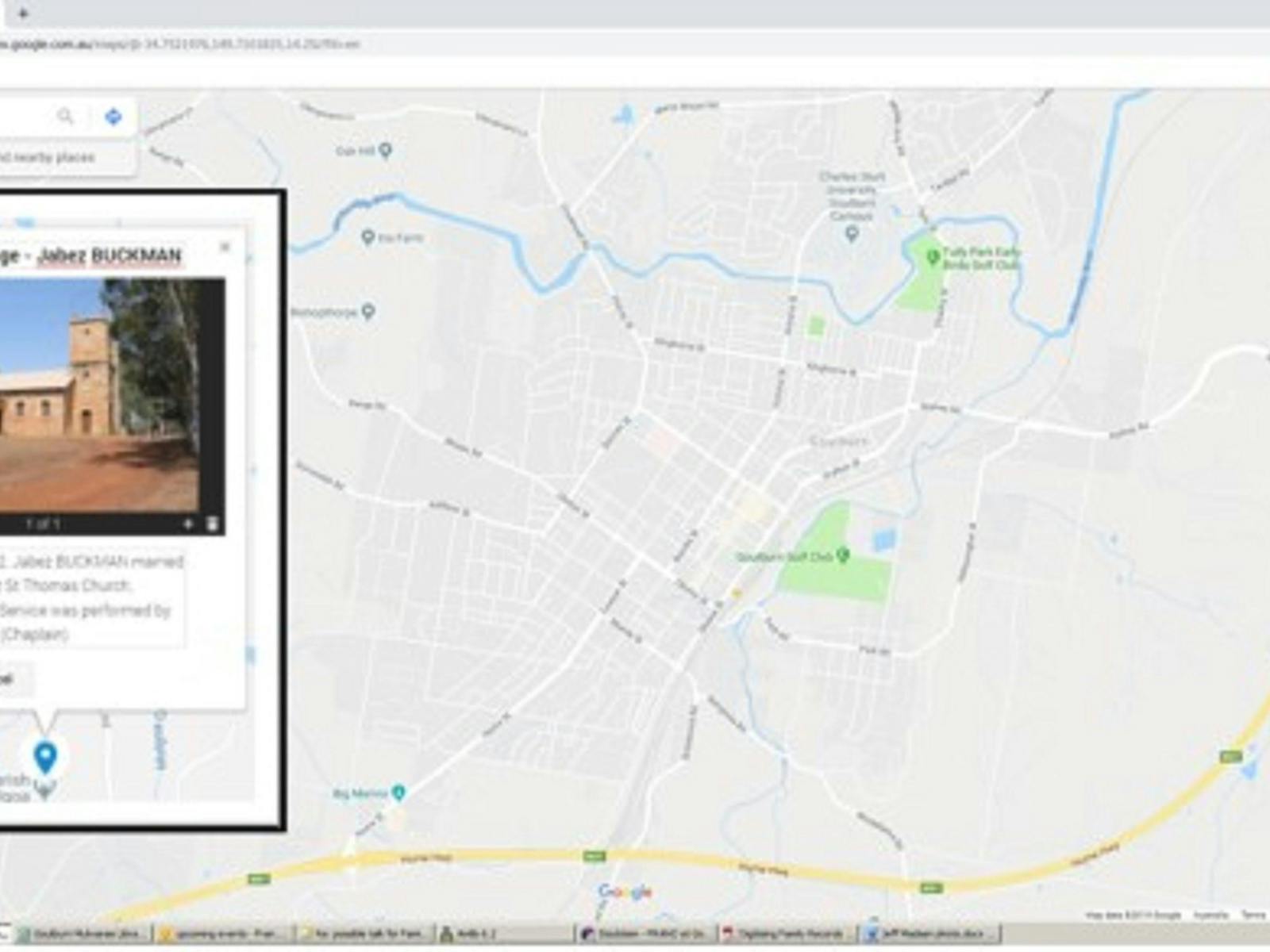Switch to 'Goulburn Mulwaree' document in taskbar
The height and width of the screenshot is (952, 1270).
pos(83,934)
